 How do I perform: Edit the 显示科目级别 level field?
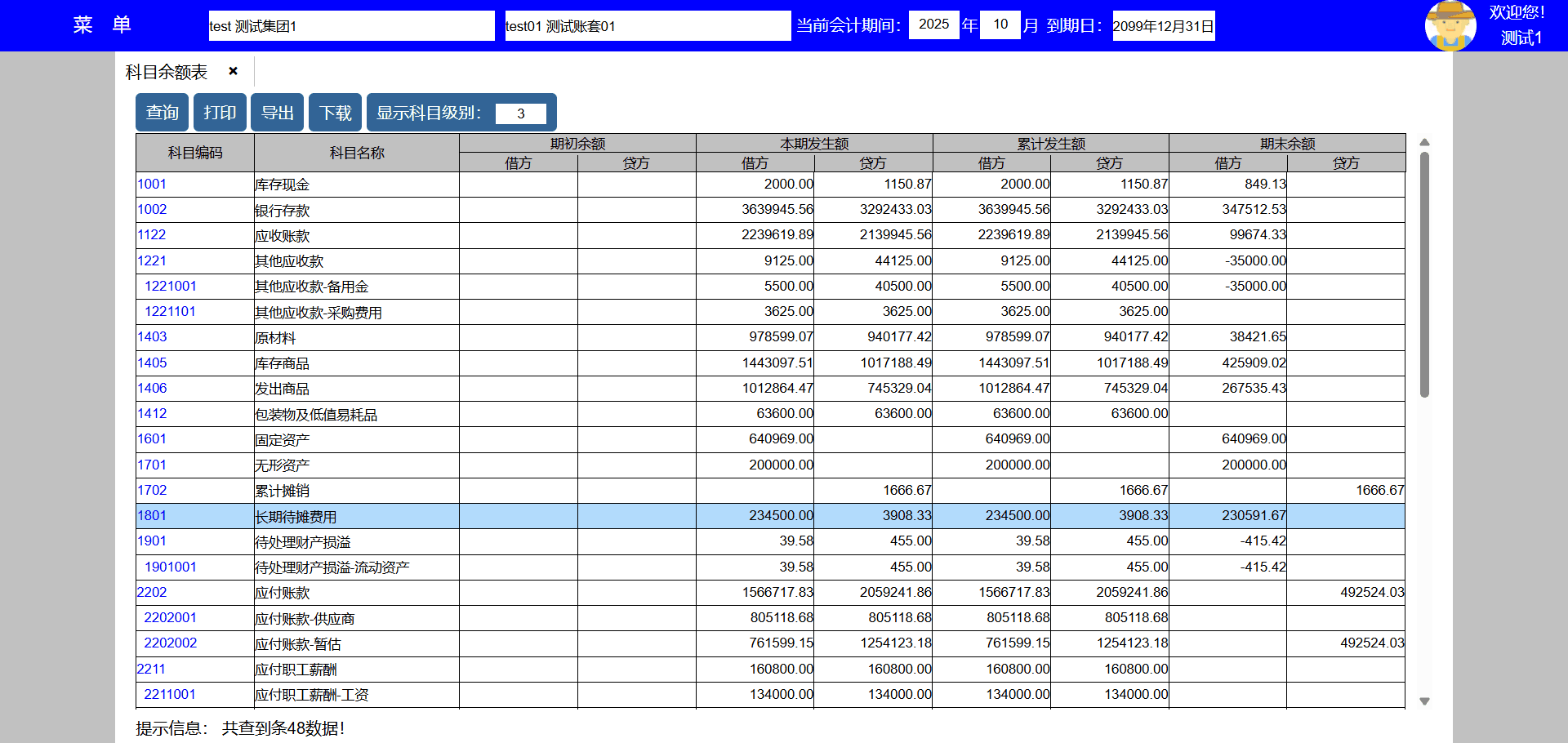(x=520, y=113)
